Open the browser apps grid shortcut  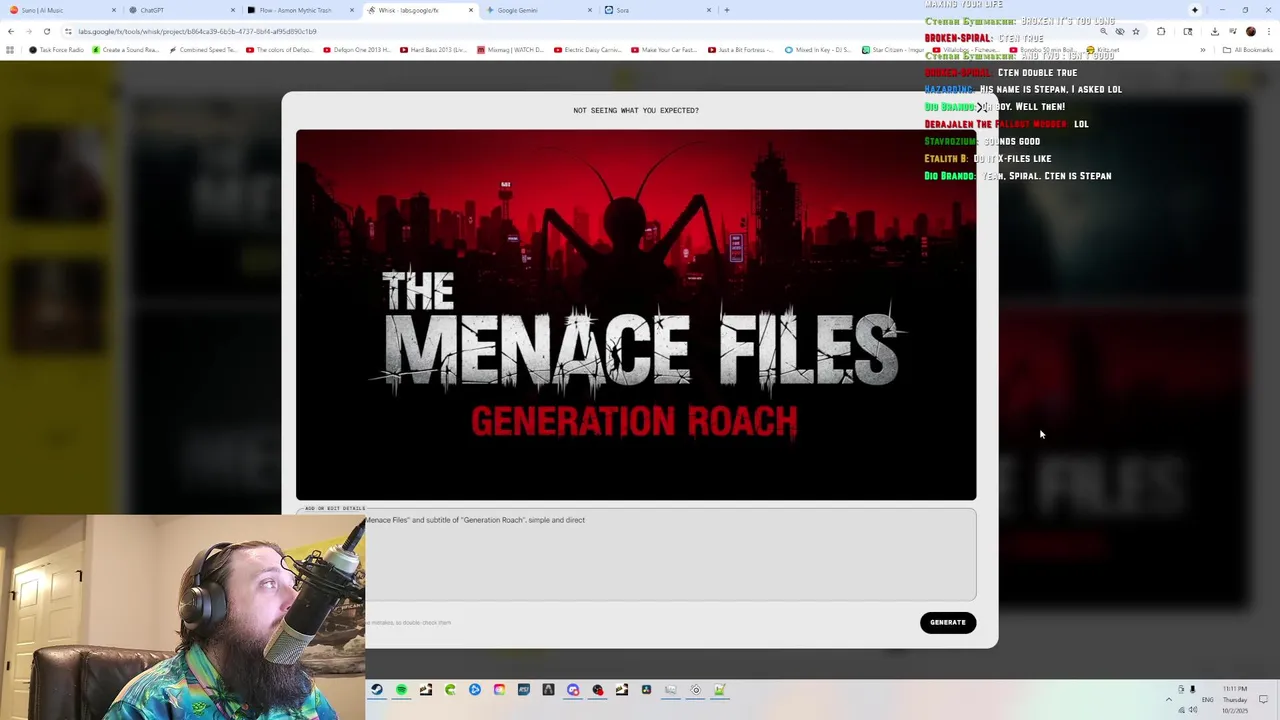10,50
